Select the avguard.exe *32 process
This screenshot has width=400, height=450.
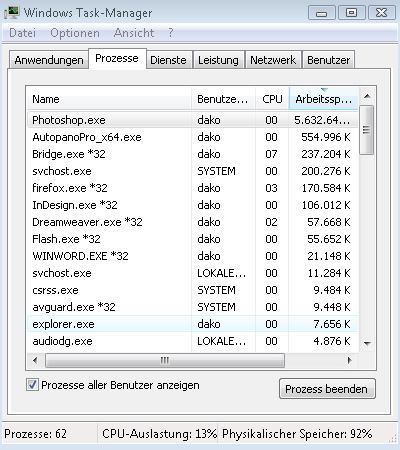pyautogui.click(x=192, y=307)
